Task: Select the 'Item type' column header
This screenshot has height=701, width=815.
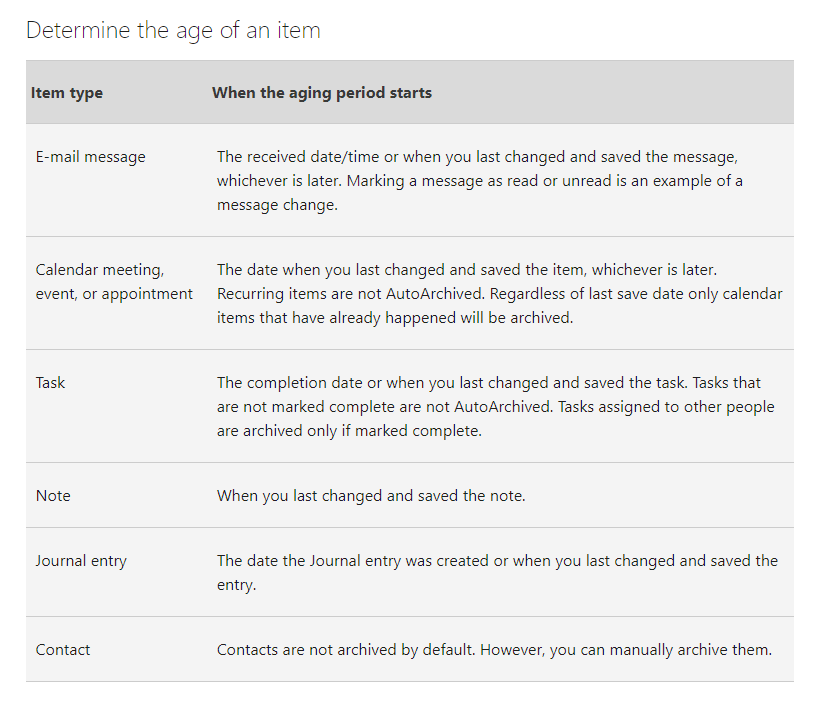Action: click(x=67, y=92)
